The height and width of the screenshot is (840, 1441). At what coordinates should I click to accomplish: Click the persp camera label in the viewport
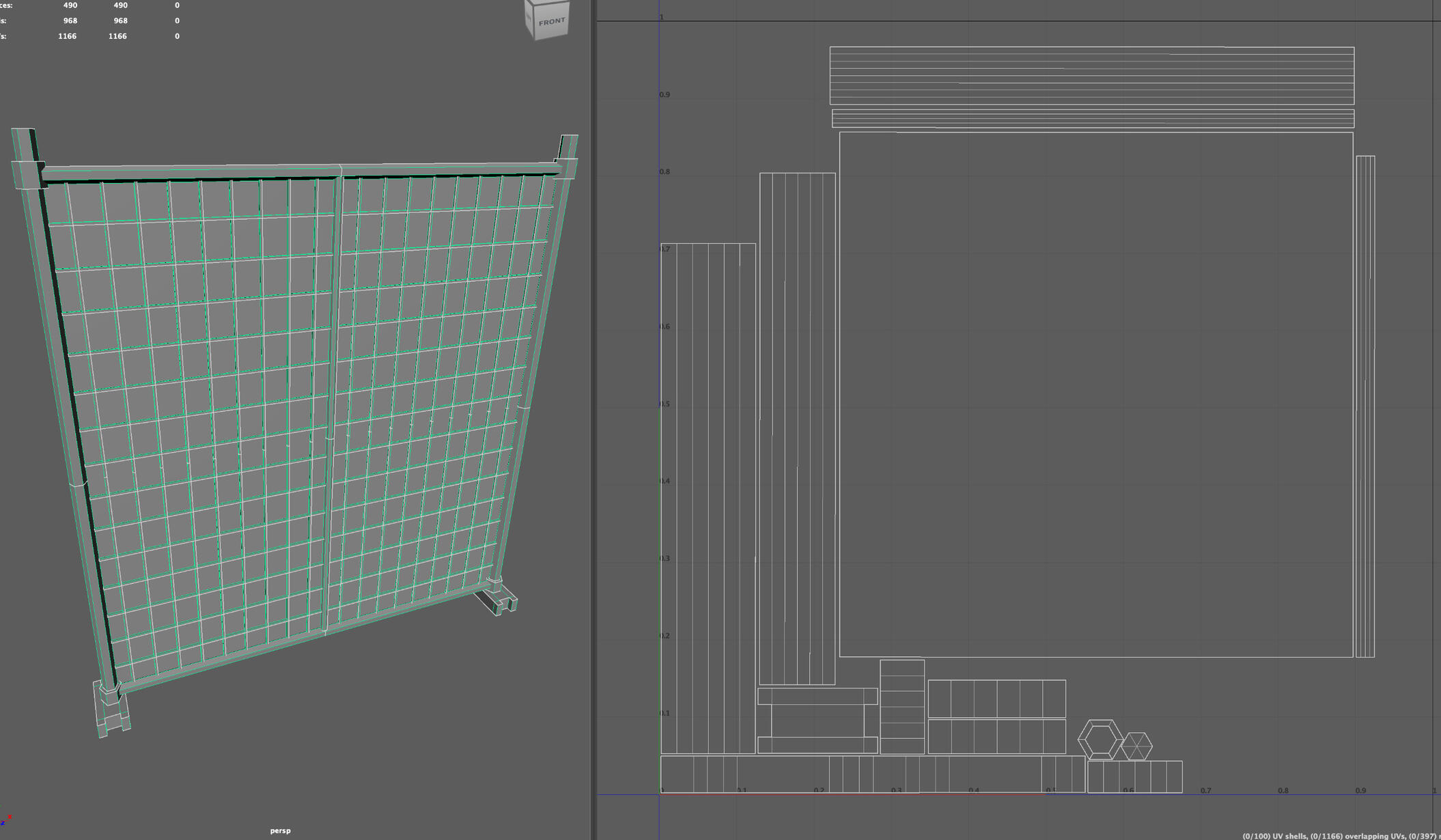click(280, 831)
